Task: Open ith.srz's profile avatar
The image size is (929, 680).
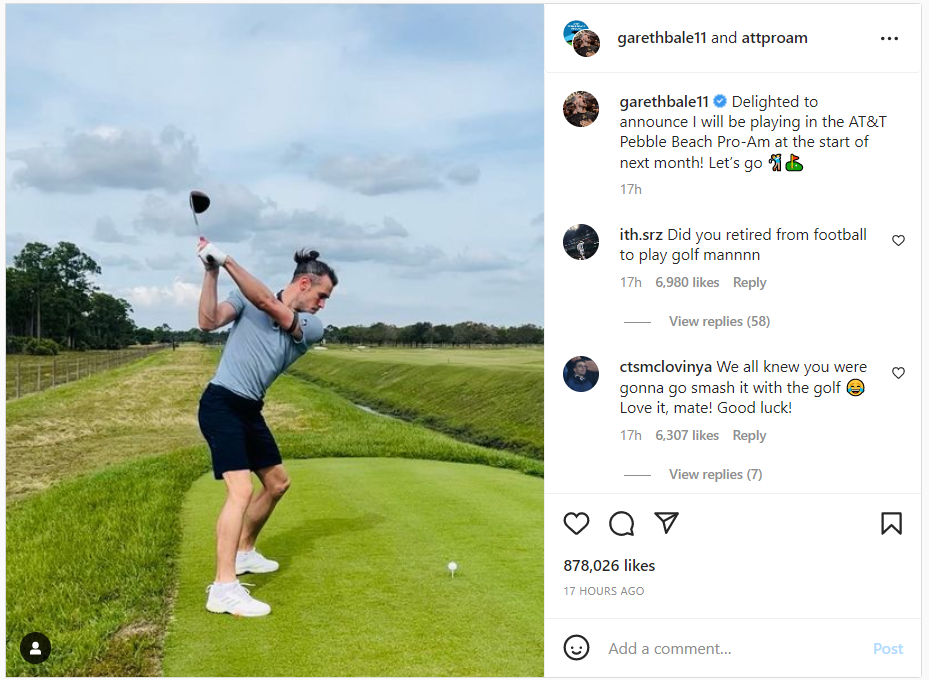Action: (x=581, y=242)
